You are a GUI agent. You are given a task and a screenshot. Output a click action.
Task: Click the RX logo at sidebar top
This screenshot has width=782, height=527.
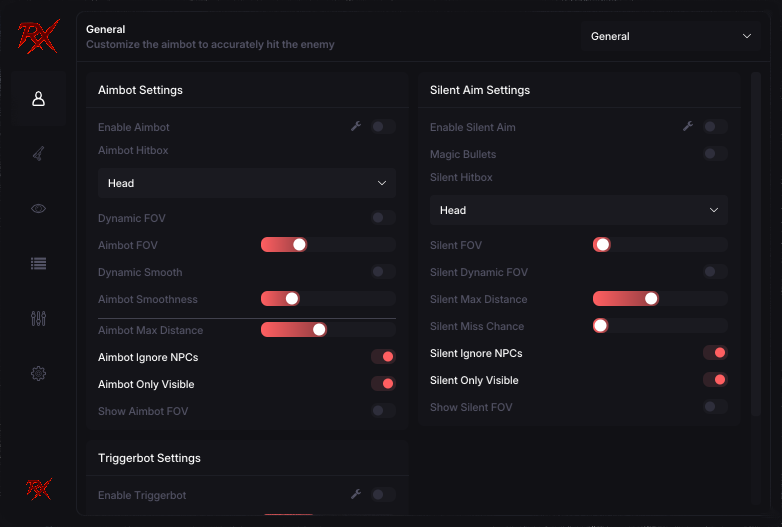click(38, 36)
